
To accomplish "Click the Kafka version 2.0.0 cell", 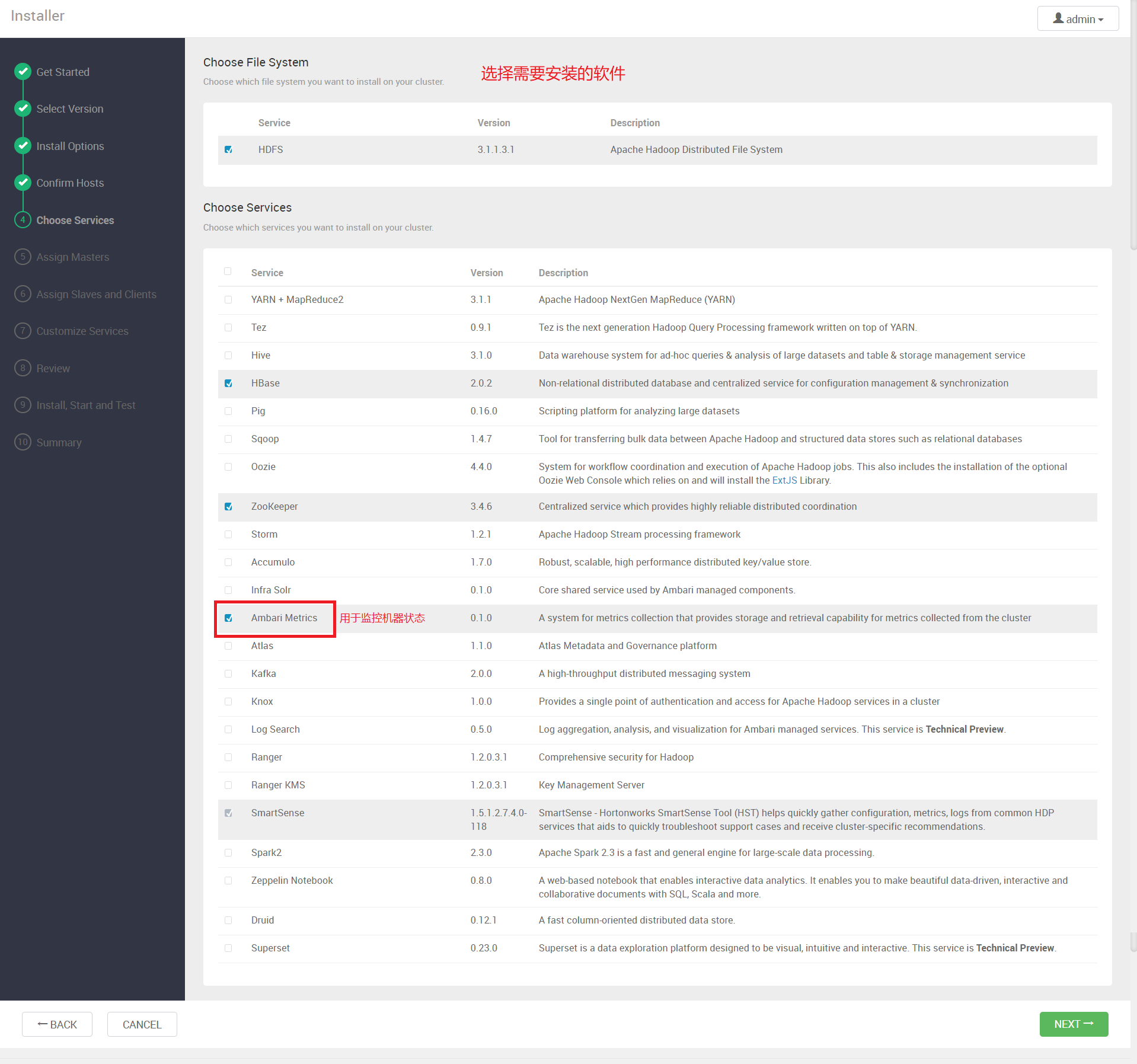I will point(481,674).
